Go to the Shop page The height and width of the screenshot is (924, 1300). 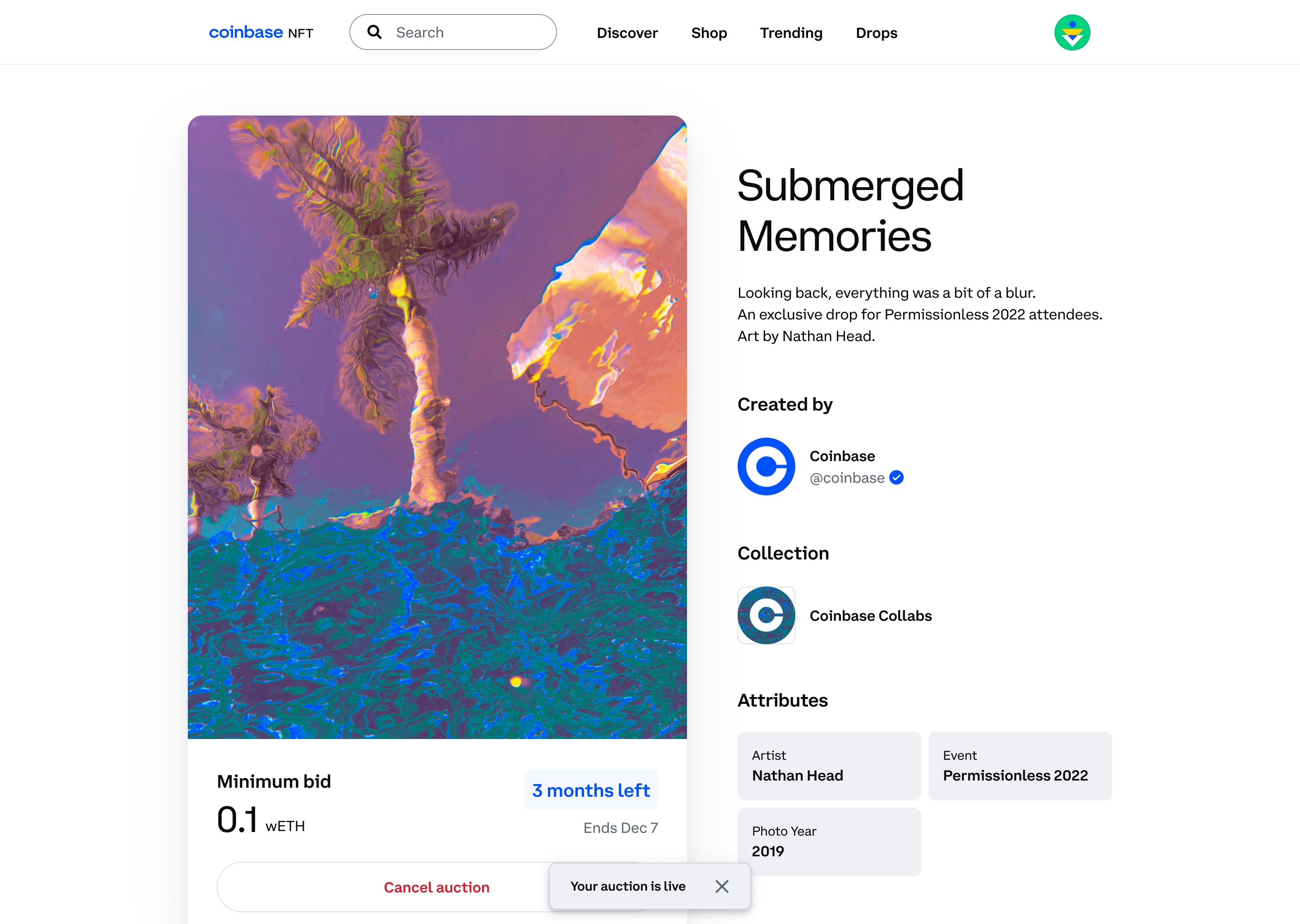(x=709, y=33)
